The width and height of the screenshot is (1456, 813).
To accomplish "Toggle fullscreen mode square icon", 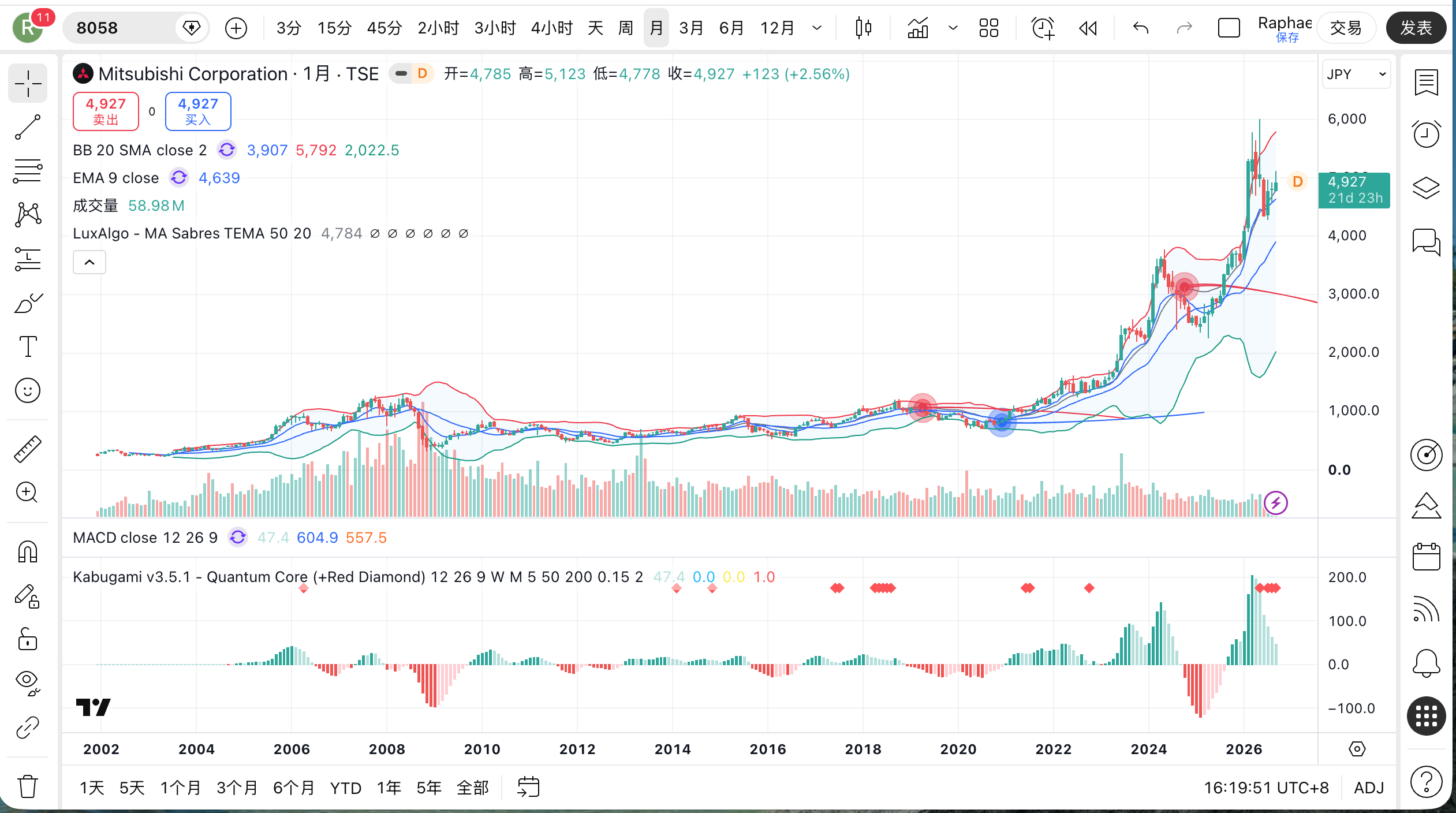I will point(1229,28).
